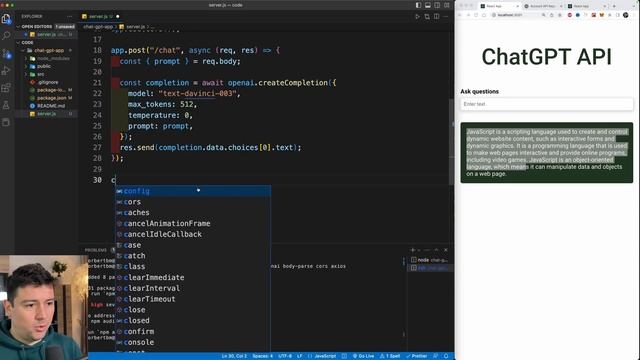Click the Run code play icon
The image size is (640, 360).
click(x=417, y=16)
